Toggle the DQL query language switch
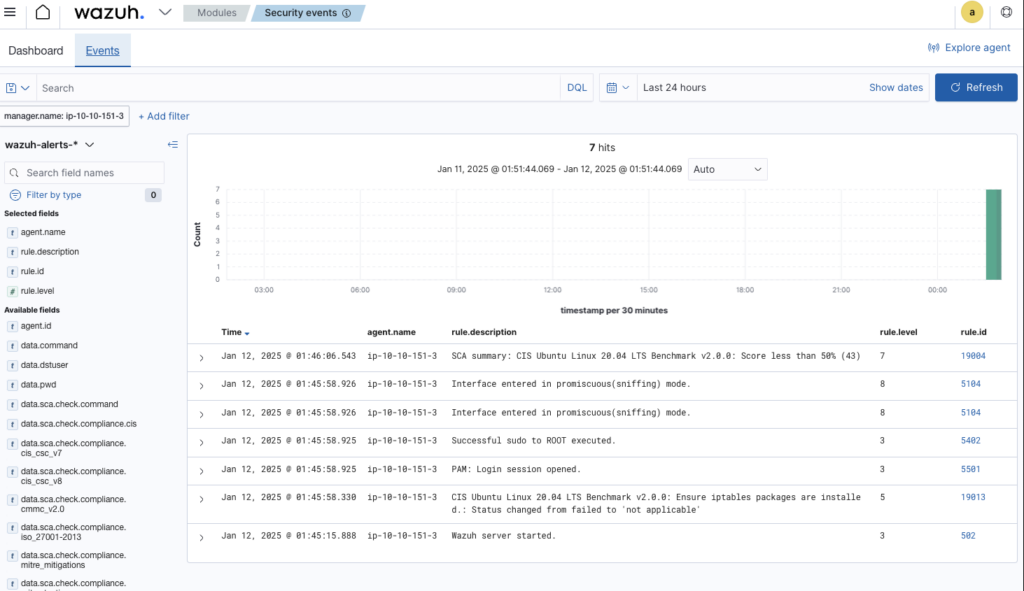The height and width of the screenshot is (591, 1024). [x=577, y=88]
